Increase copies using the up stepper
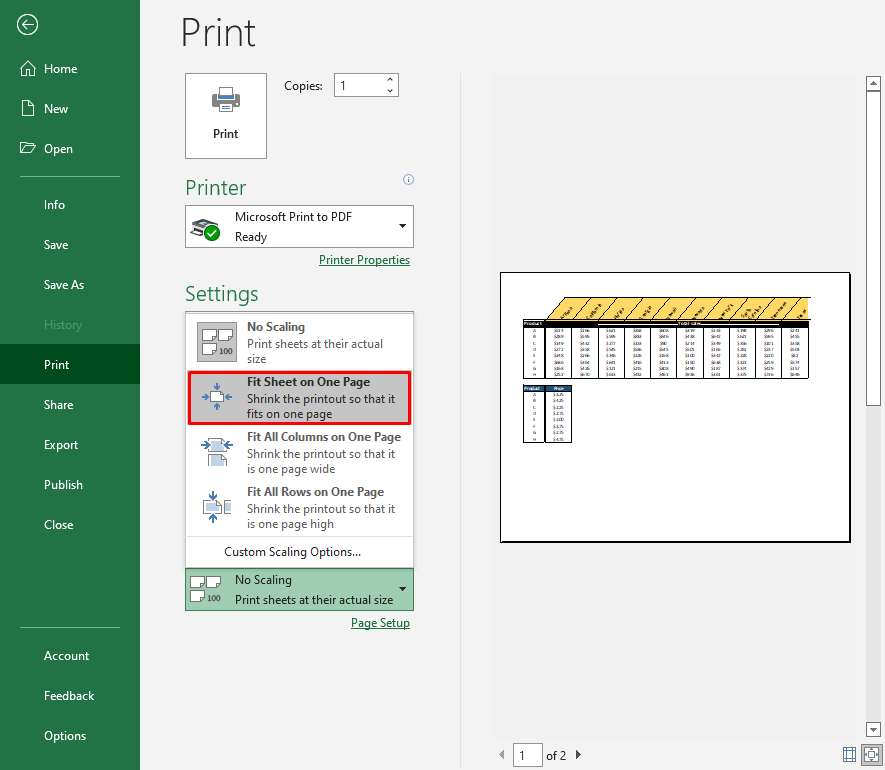885x770 pixels. click(x=390, y=79)
